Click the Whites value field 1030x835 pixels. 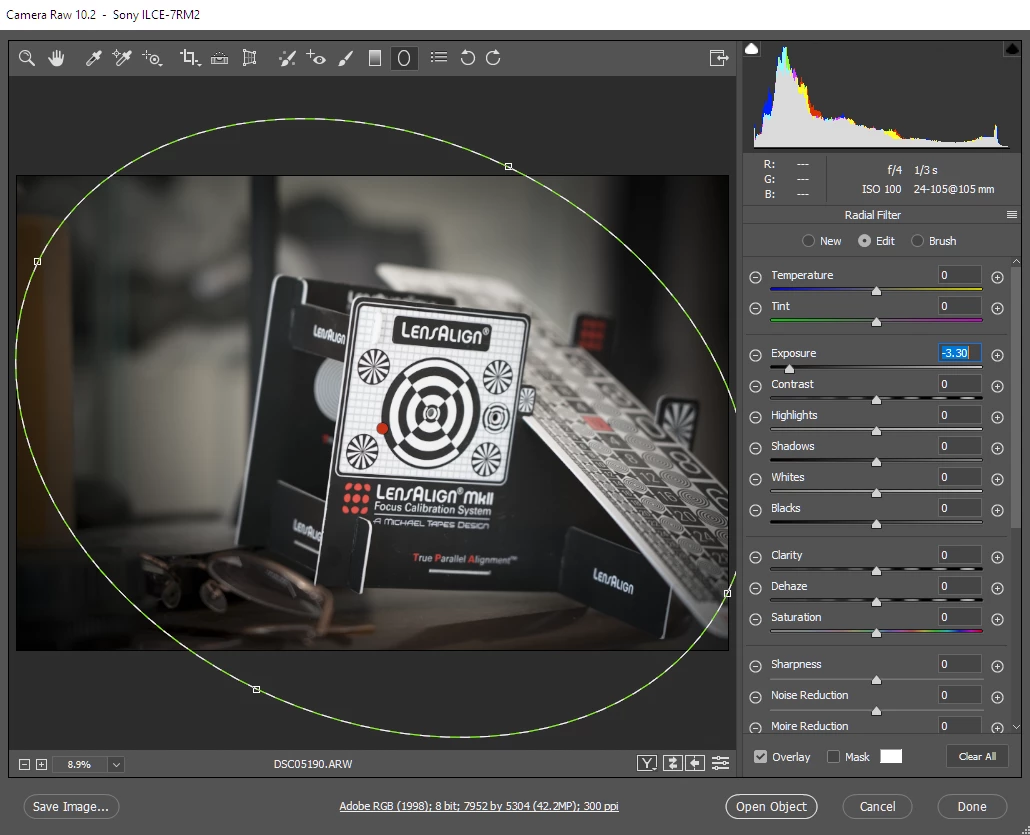pyautogui.click(x=960, y=477)
